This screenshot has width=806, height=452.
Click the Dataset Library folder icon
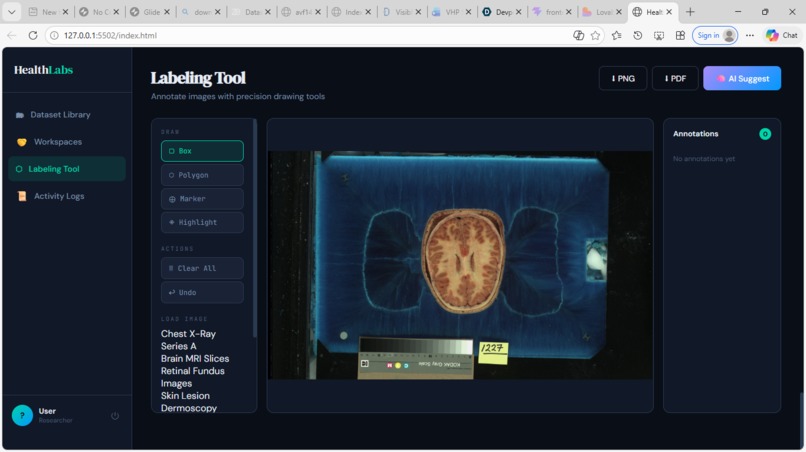point(20,115)
